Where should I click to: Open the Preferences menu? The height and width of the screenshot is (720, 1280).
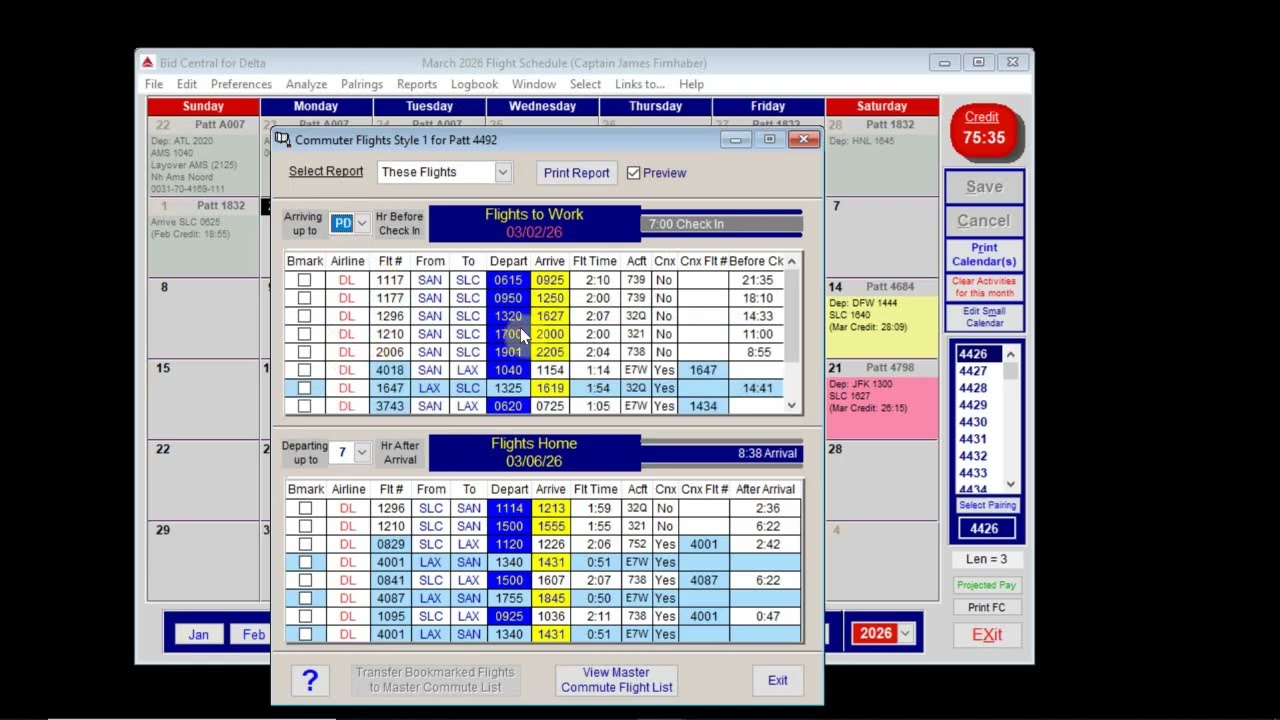241,84
